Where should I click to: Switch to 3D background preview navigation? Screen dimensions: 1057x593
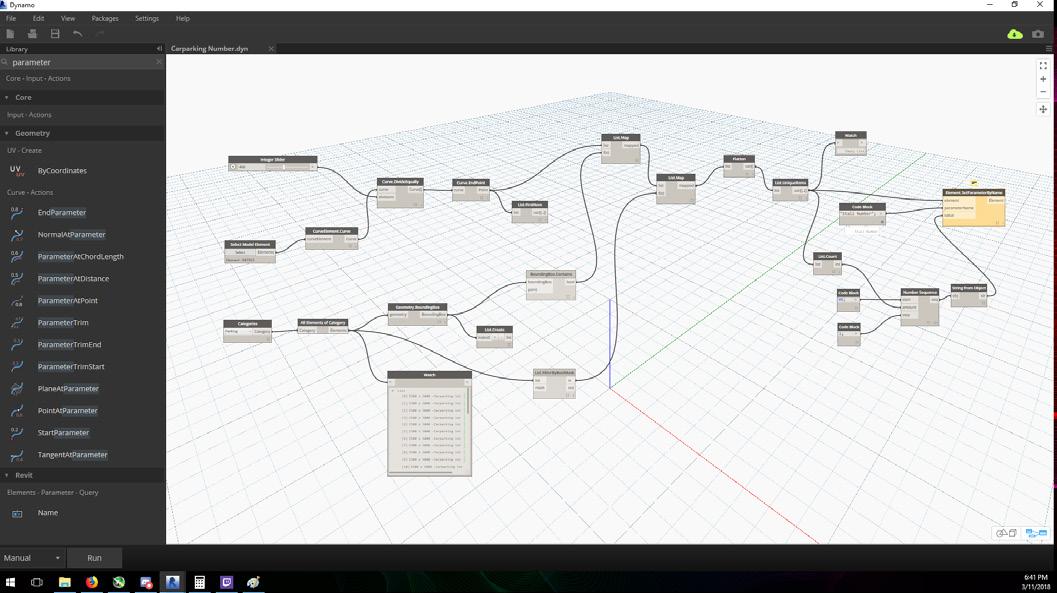pyautogui.click(x=1006, y=533)
